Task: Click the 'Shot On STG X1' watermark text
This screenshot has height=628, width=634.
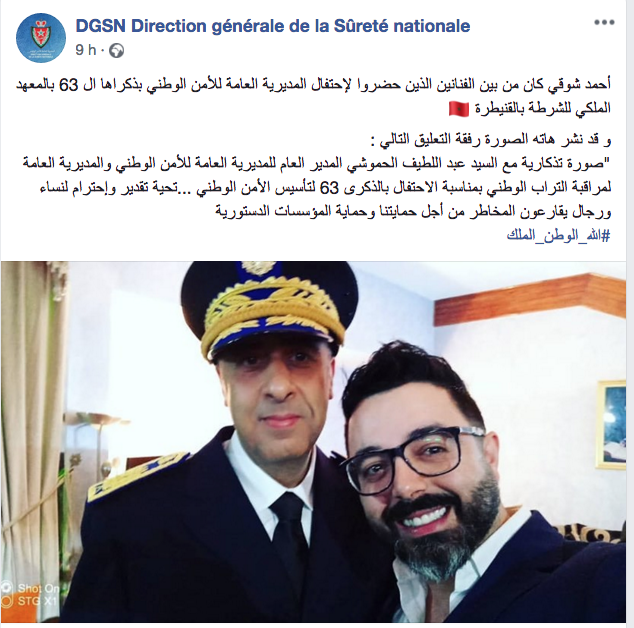Action: [38, 594]
